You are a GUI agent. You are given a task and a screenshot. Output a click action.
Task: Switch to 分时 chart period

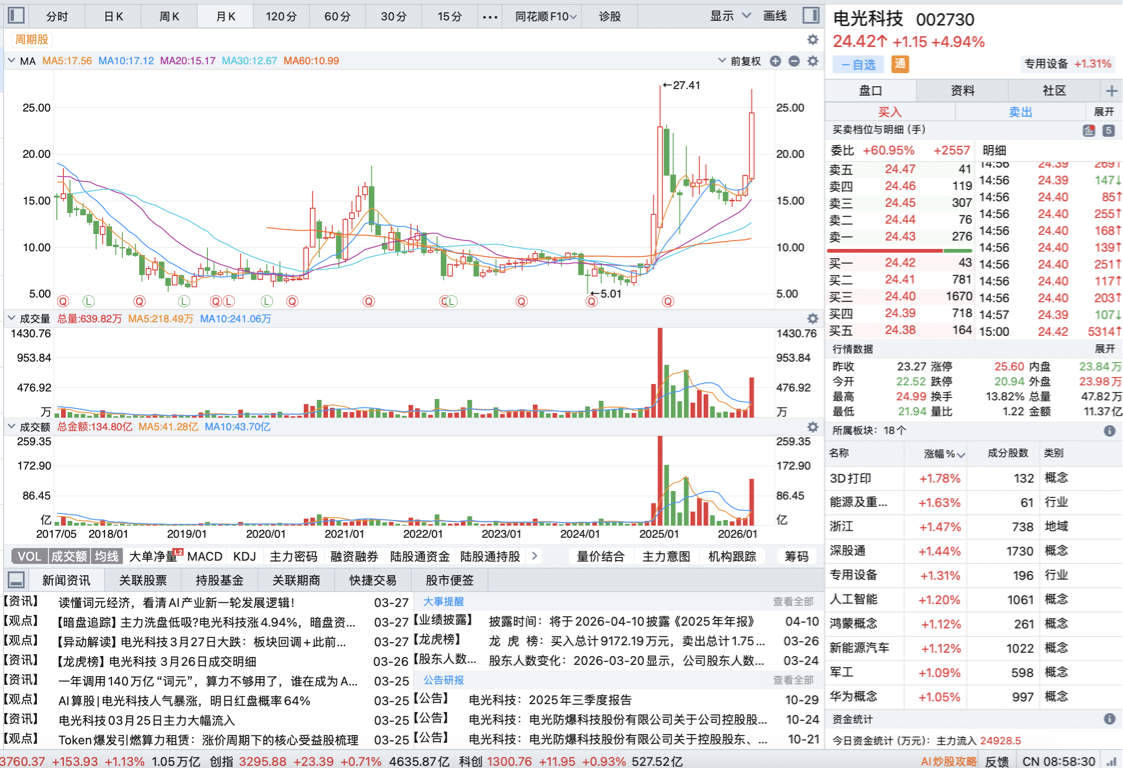[57, 16]
